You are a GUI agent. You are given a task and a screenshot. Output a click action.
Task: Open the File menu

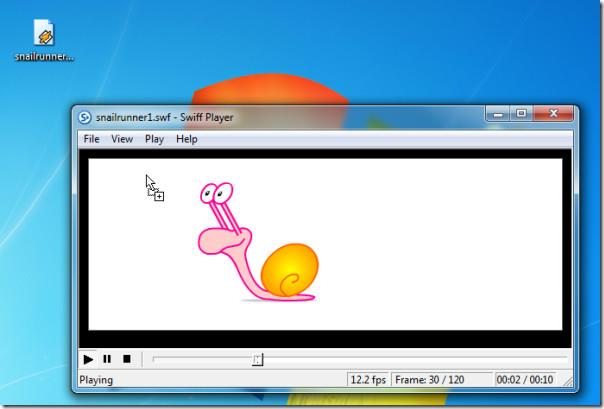(91, 139)
